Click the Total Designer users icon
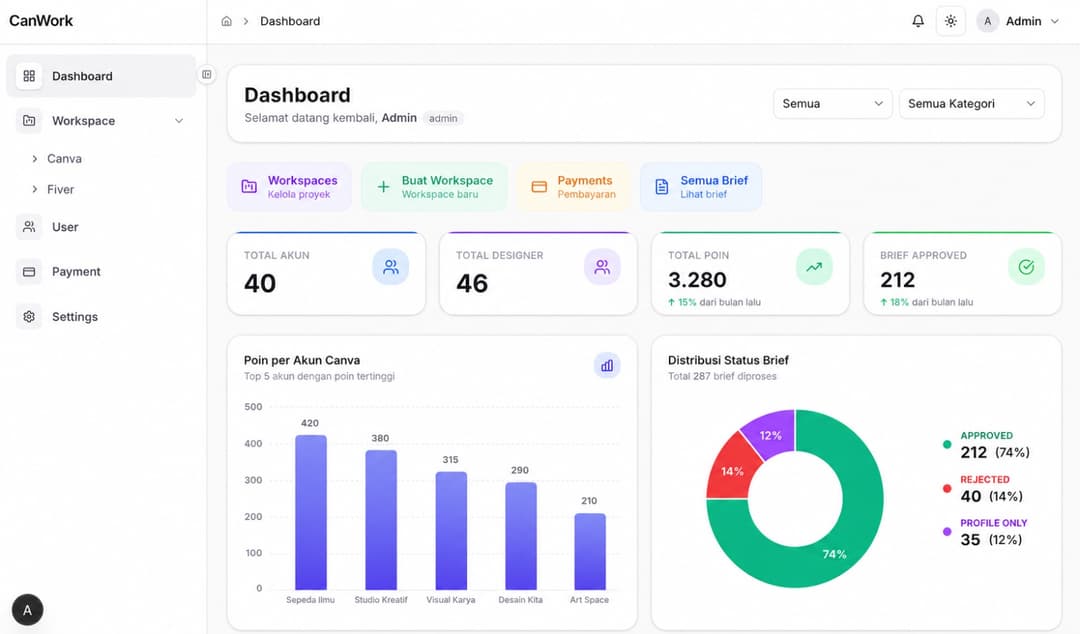The height and width of the screenshot is (634, 1080). (602, 267)
